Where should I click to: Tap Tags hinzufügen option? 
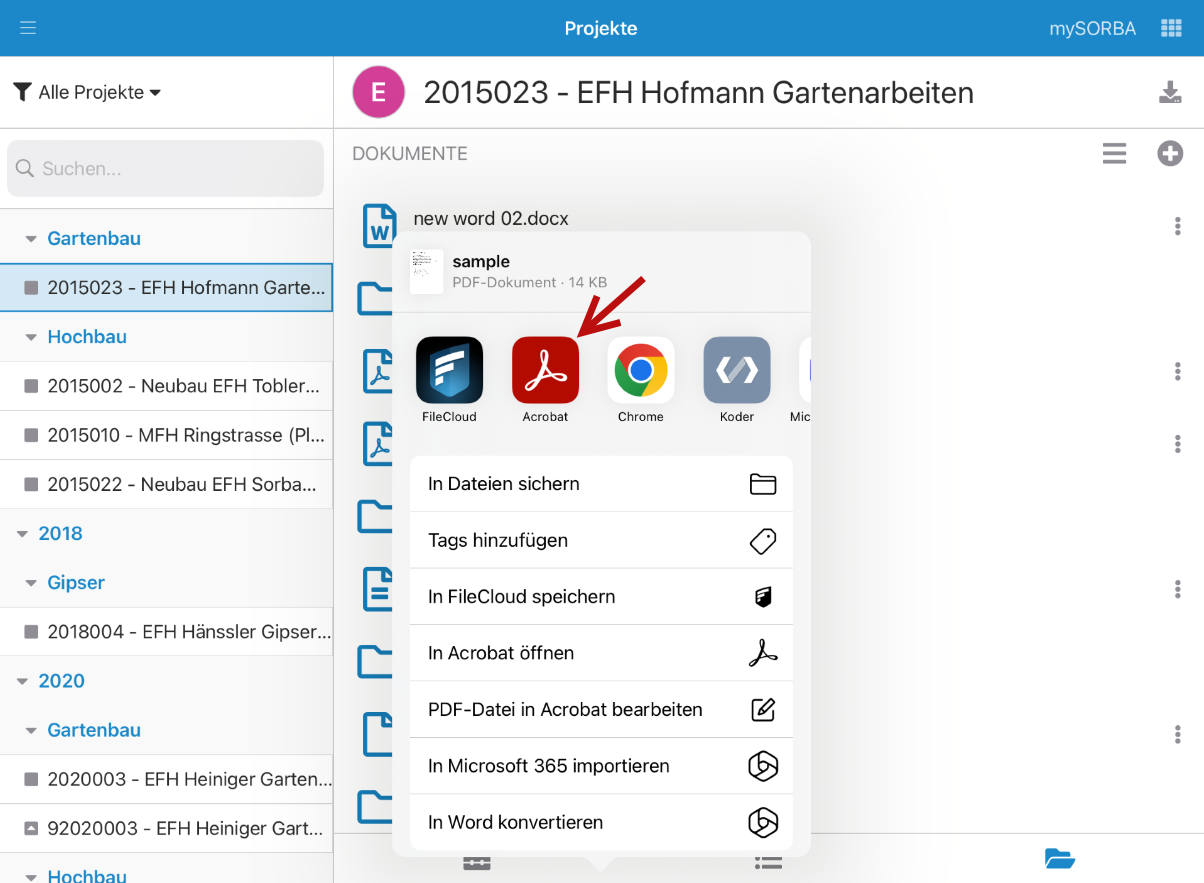coord(601,540)
